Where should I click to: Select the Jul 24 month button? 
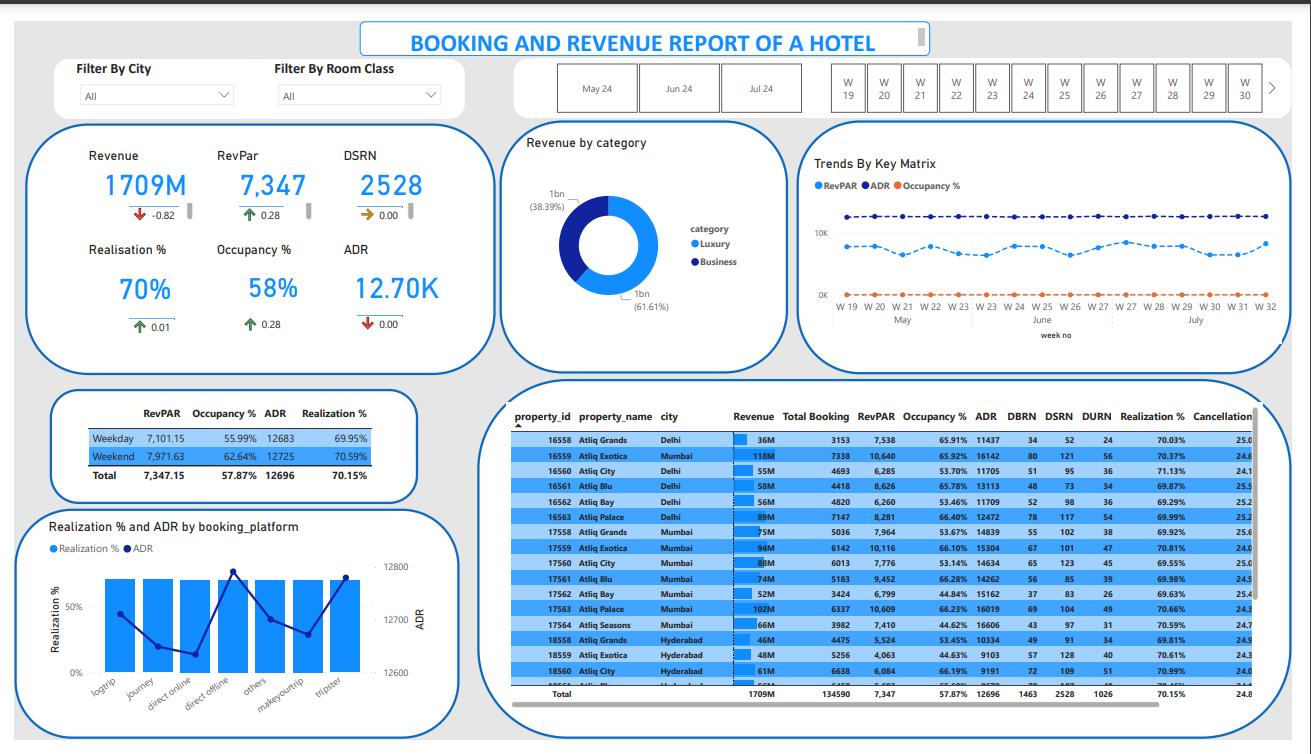click(x=761, y=89)
